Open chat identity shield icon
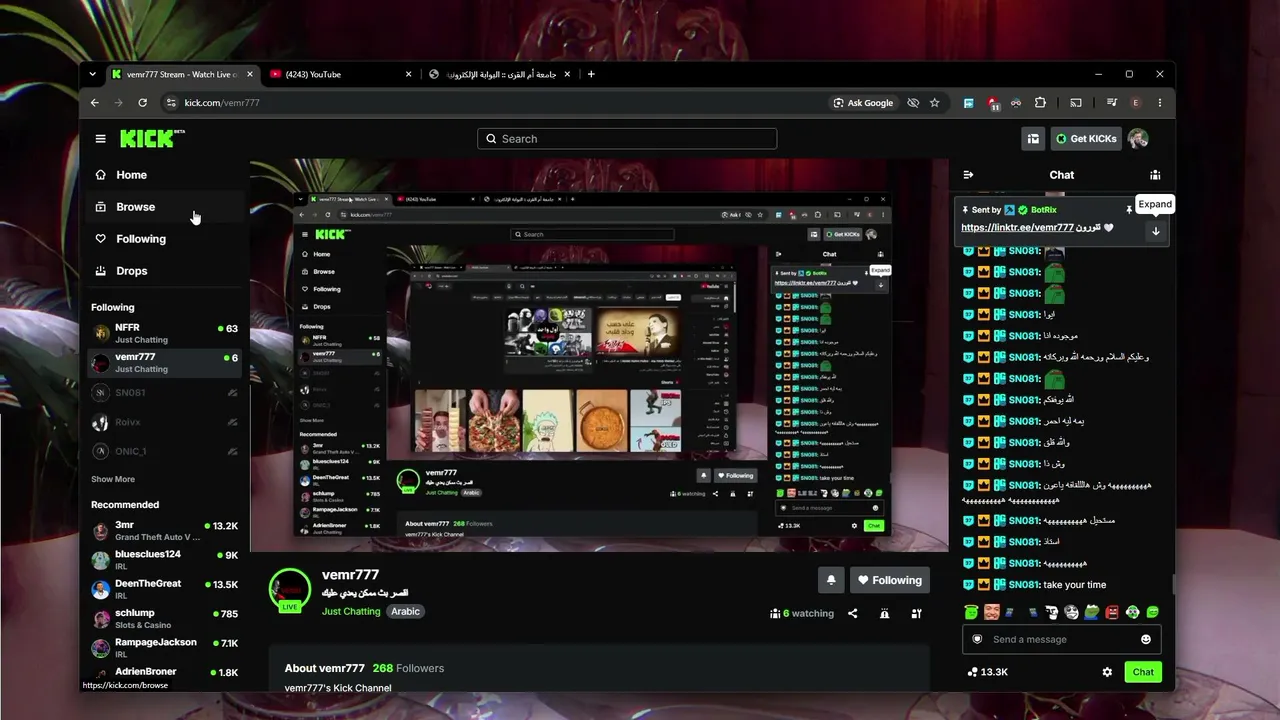1280x720 pixels. pos(976,639)
